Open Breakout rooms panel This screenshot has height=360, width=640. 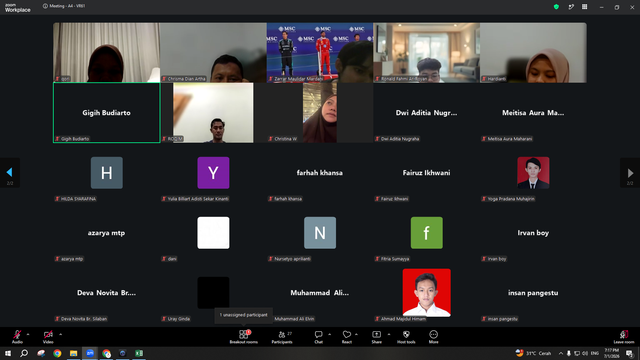tap(244, 337)
